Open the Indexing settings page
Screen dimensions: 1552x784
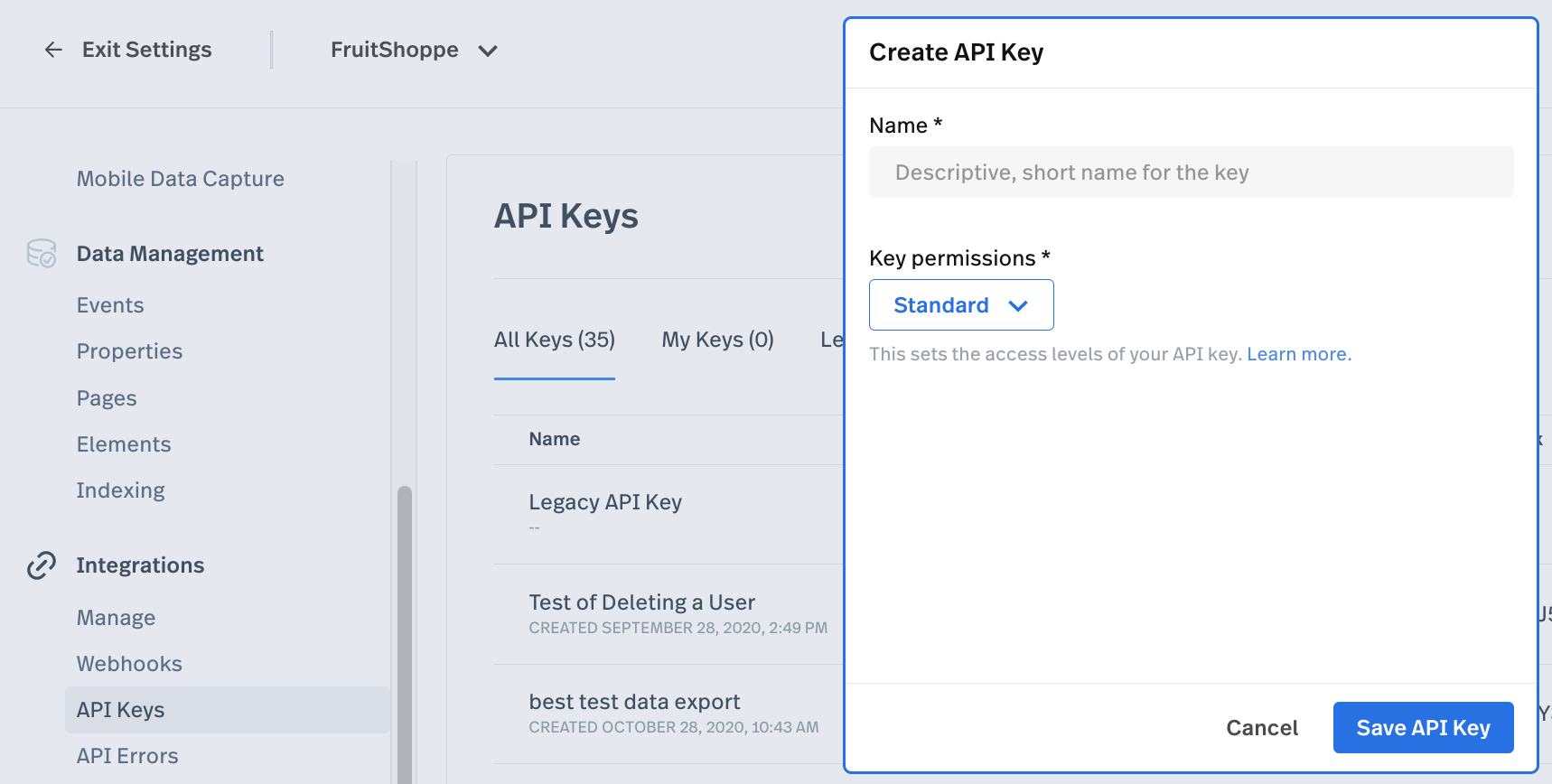(121, 490)
